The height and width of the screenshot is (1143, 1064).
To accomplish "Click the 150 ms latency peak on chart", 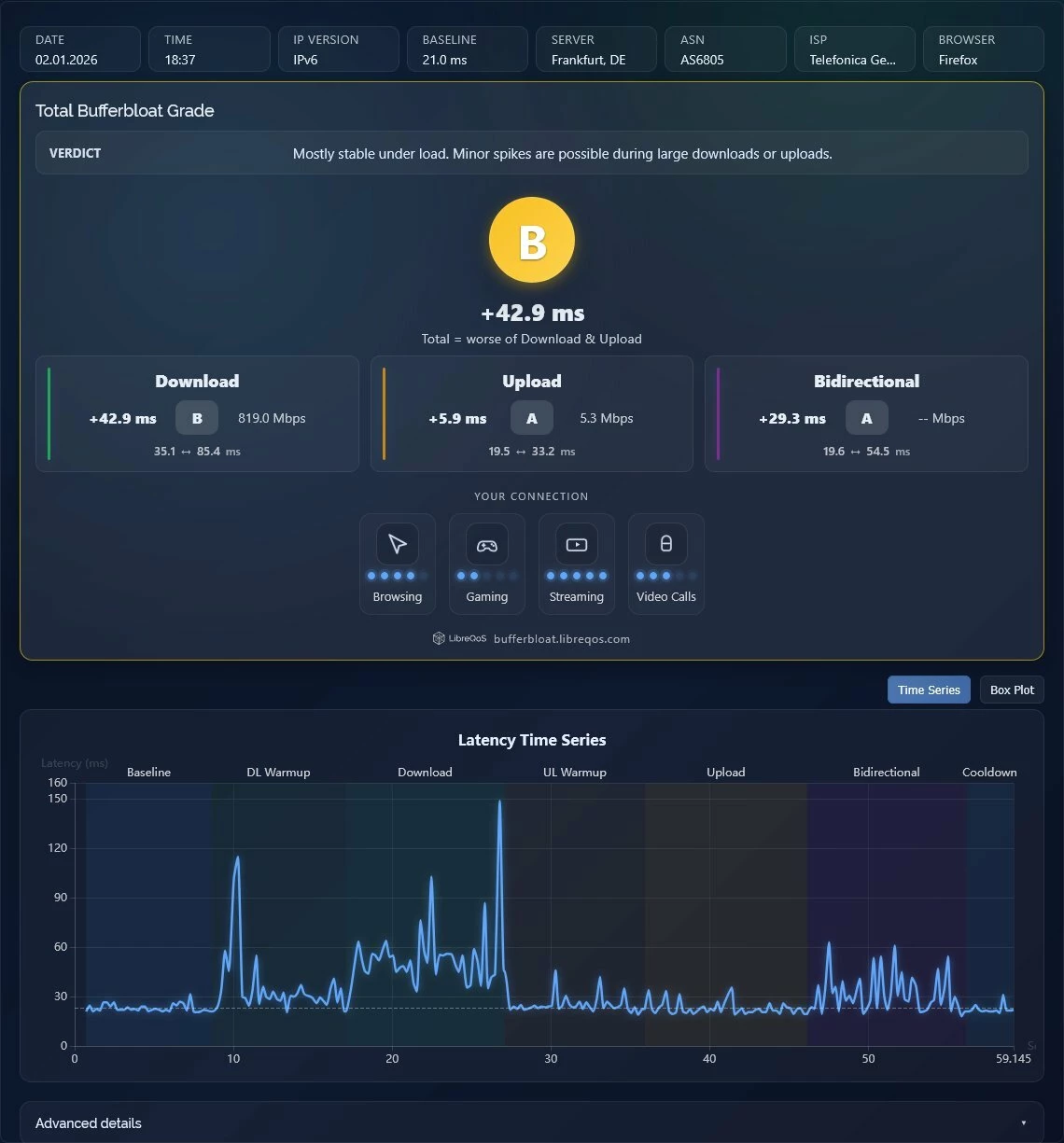I will pos(500,802).
